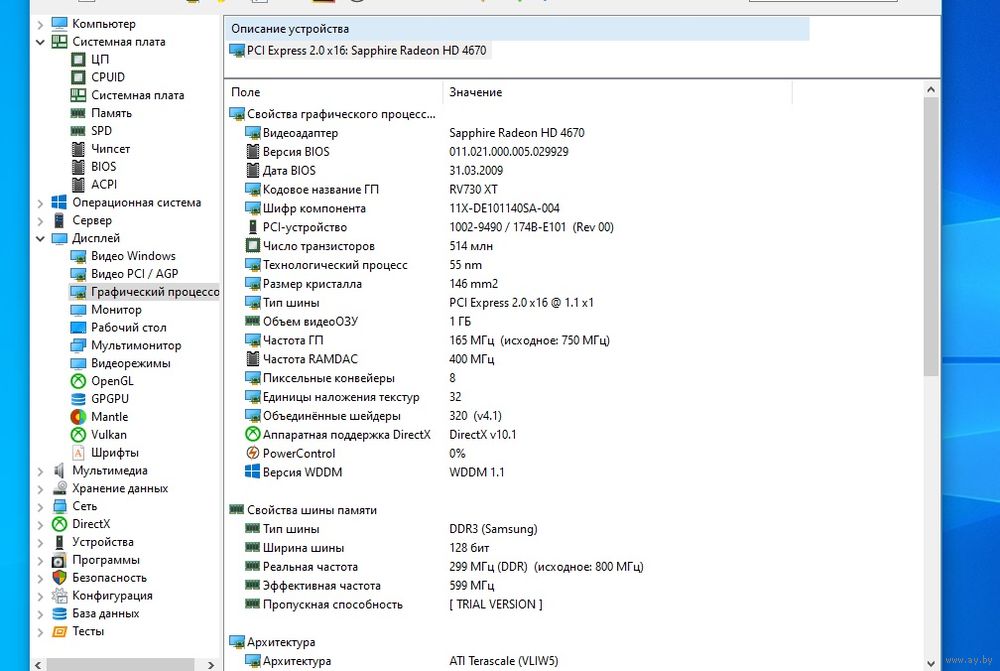Screen dimensions: 1000x671
Task: Select the Мультимонитор icon
Action: pyautogui.click(x=78, y=345)
